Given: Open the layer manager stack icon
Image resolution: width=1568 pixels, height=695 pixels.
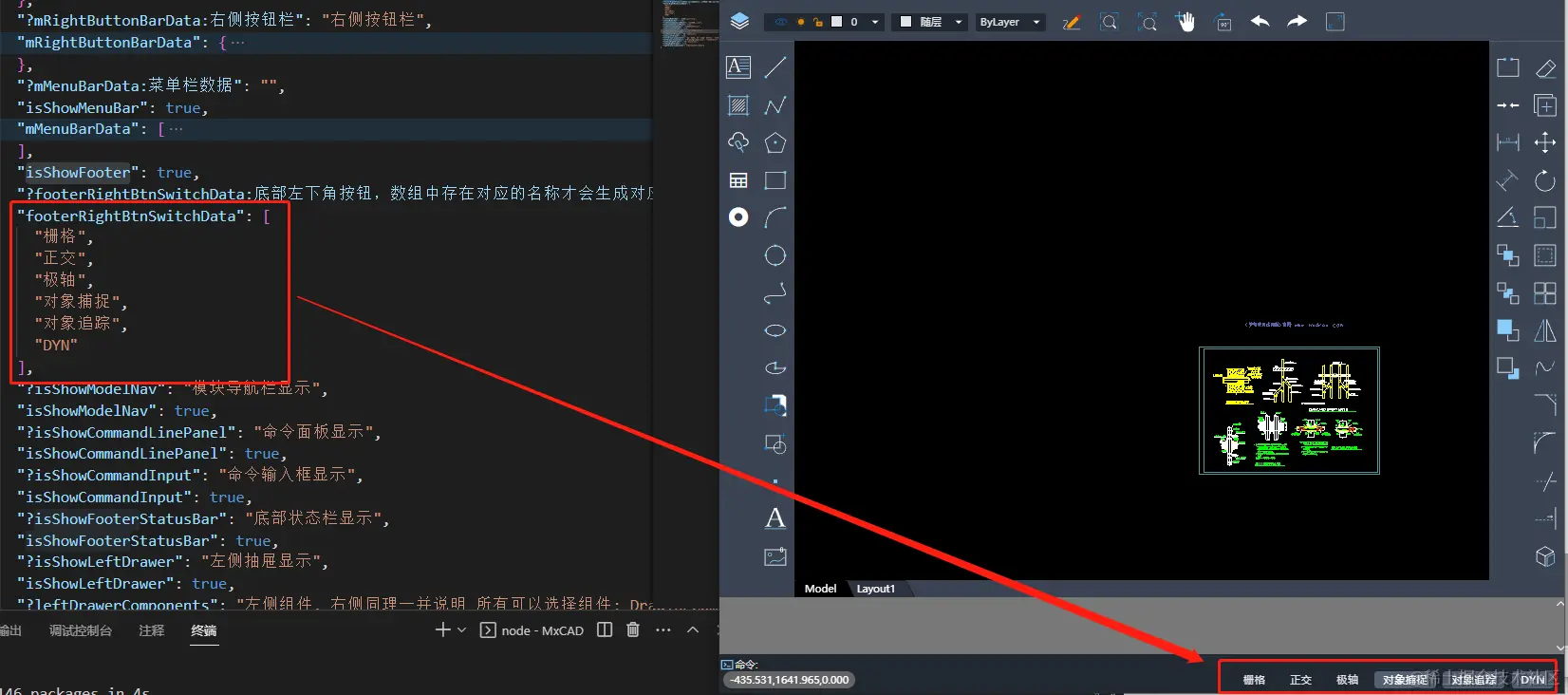Looking at the screenshot, I should pyautogui.click(x=740, y=21).
